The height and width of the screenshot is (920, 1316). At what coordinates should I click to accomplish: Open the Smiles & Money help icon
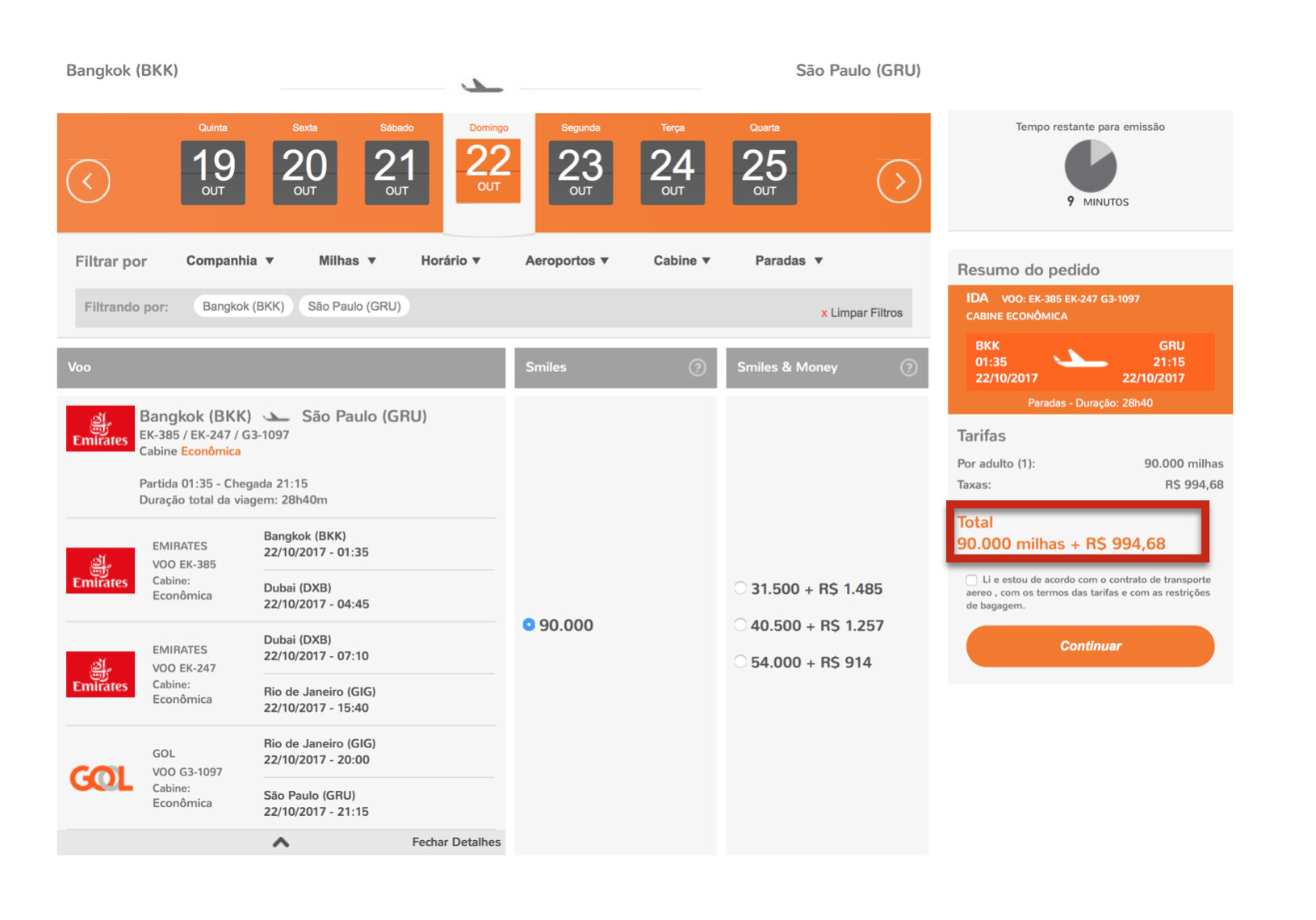[908, 368]
